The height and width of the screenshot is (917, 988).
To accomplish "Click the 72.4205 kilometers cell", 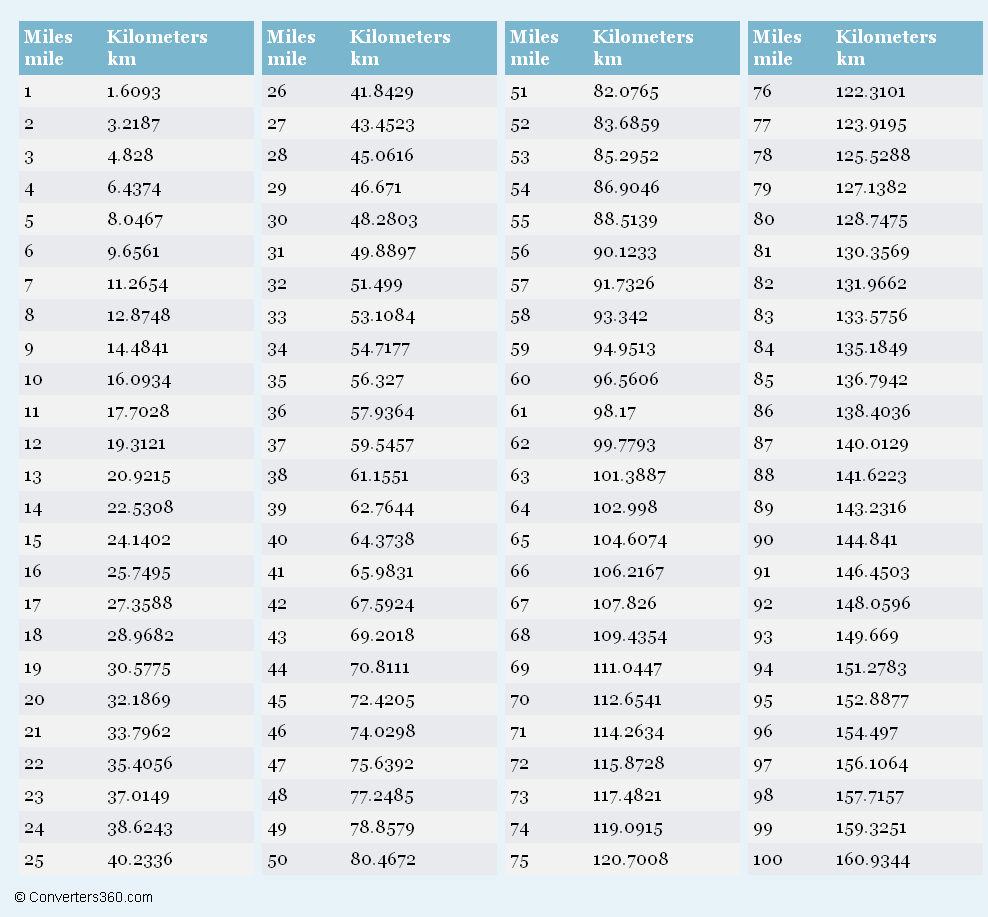I will click(x=382, y=700).
